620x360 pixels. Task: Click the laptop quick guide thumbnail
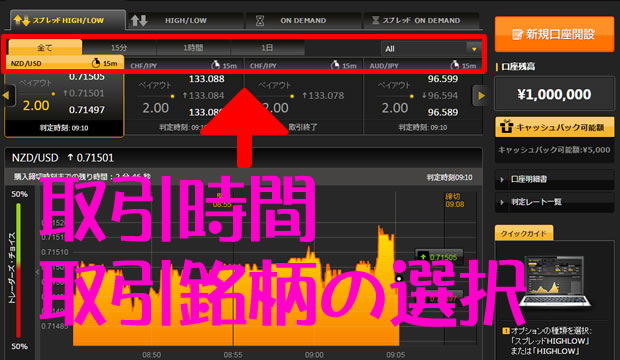[555, 282]
